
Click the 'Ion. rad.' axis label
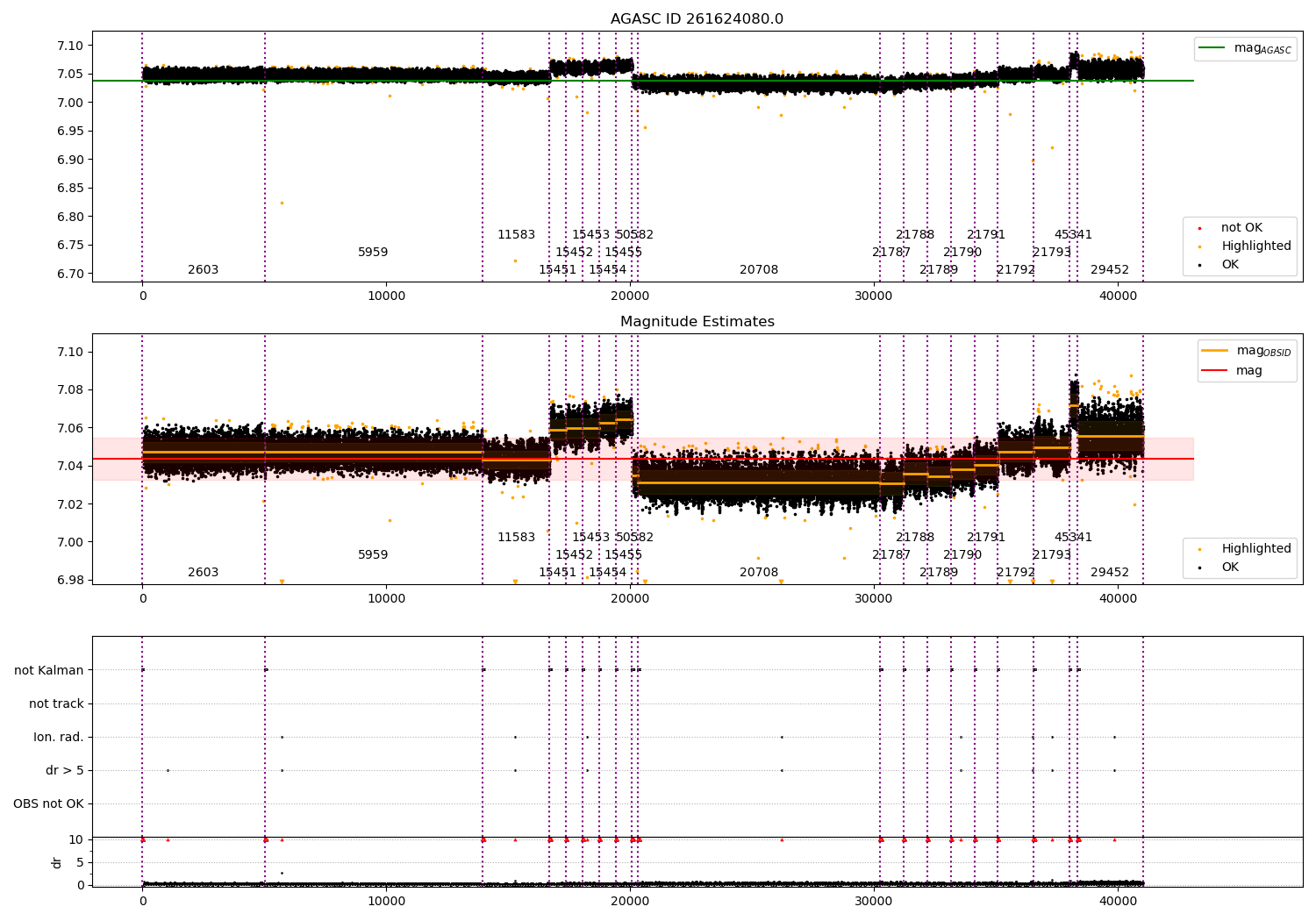click(x=59, y=737)
